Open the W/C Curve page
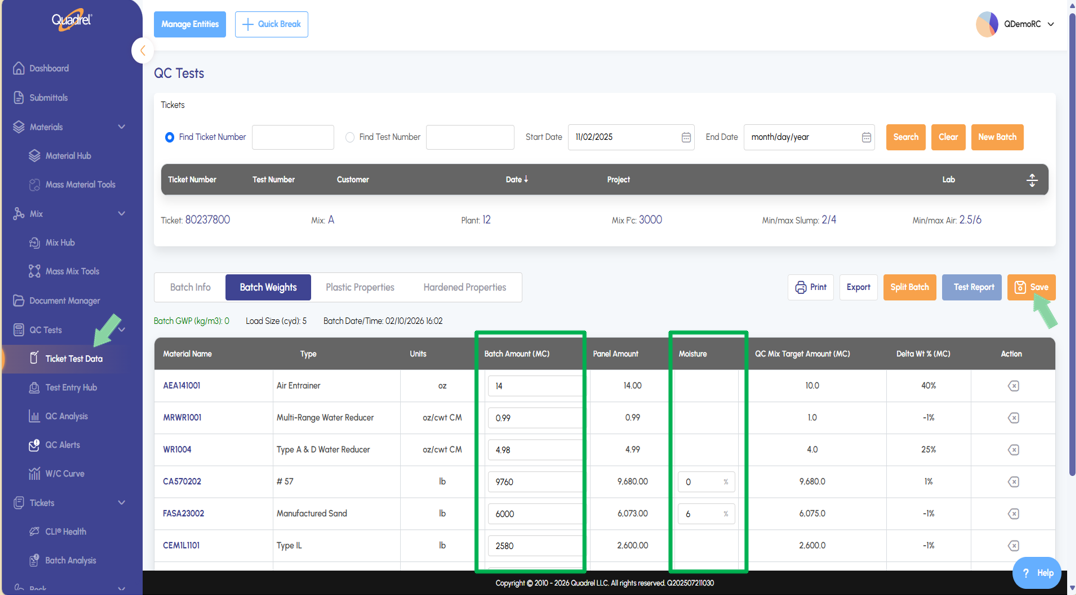 click(64, 474)
